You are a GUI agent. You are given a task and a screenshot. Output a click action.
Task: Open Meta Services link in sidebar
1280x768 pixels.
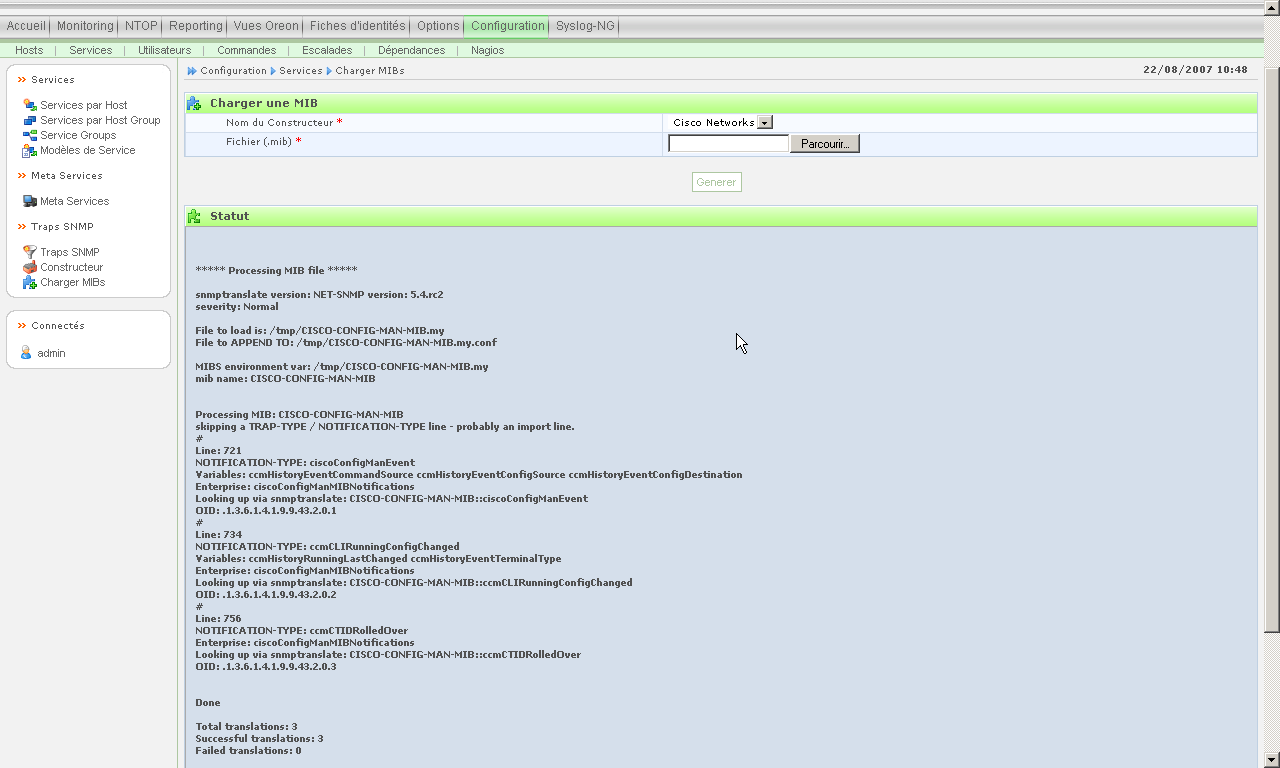tap(75, 201)
